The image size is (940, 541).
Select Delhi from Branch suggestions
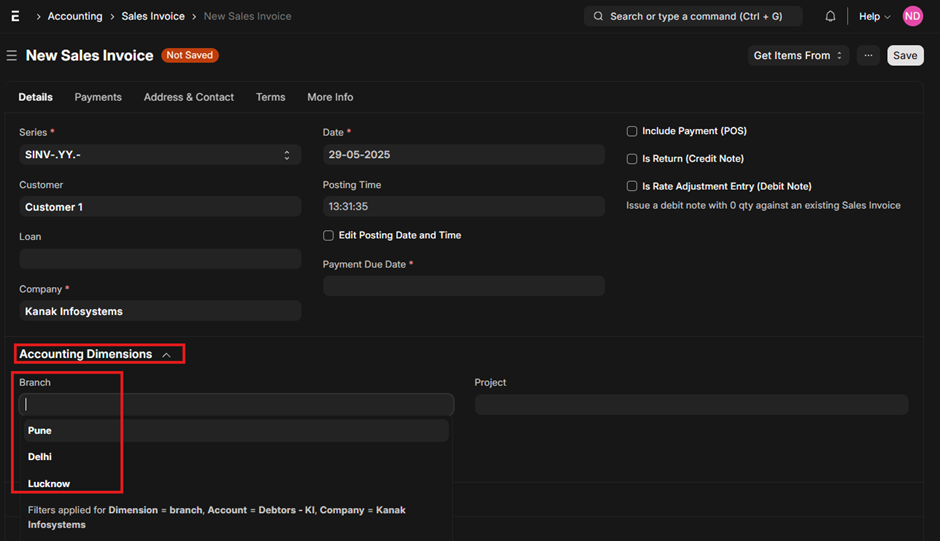(x=236, y=457)
